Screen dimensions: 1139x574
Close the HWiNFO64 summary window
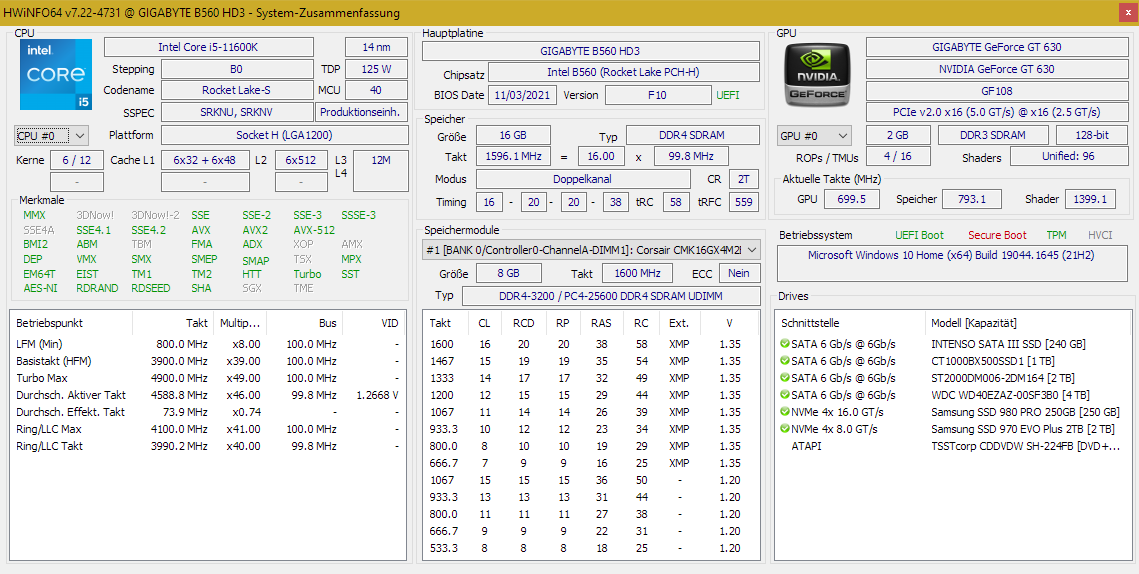tap(1126, 12)
